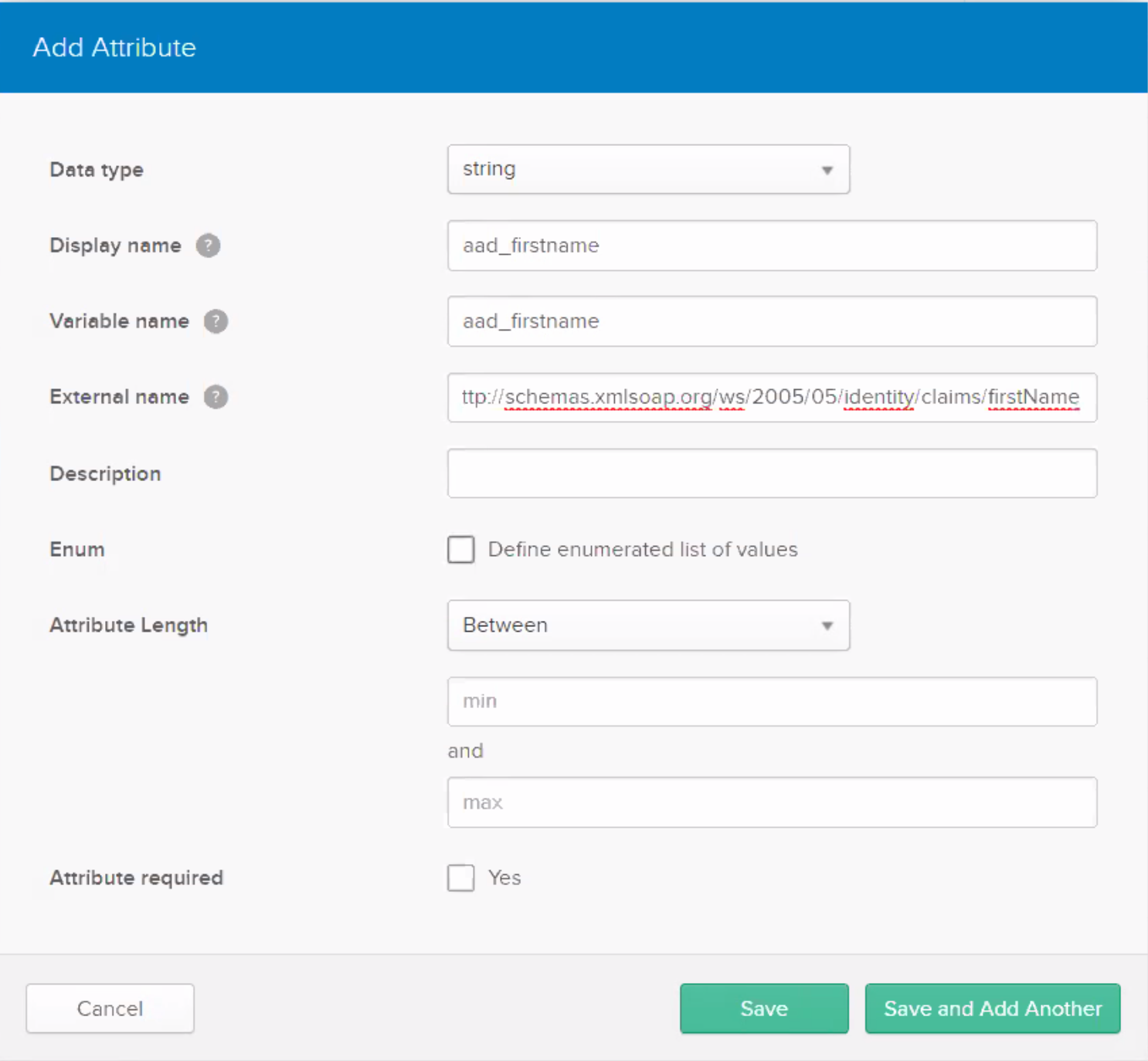Expand the Attribute Length Between dropdown
The image size is (1148, 1061).
648,625
